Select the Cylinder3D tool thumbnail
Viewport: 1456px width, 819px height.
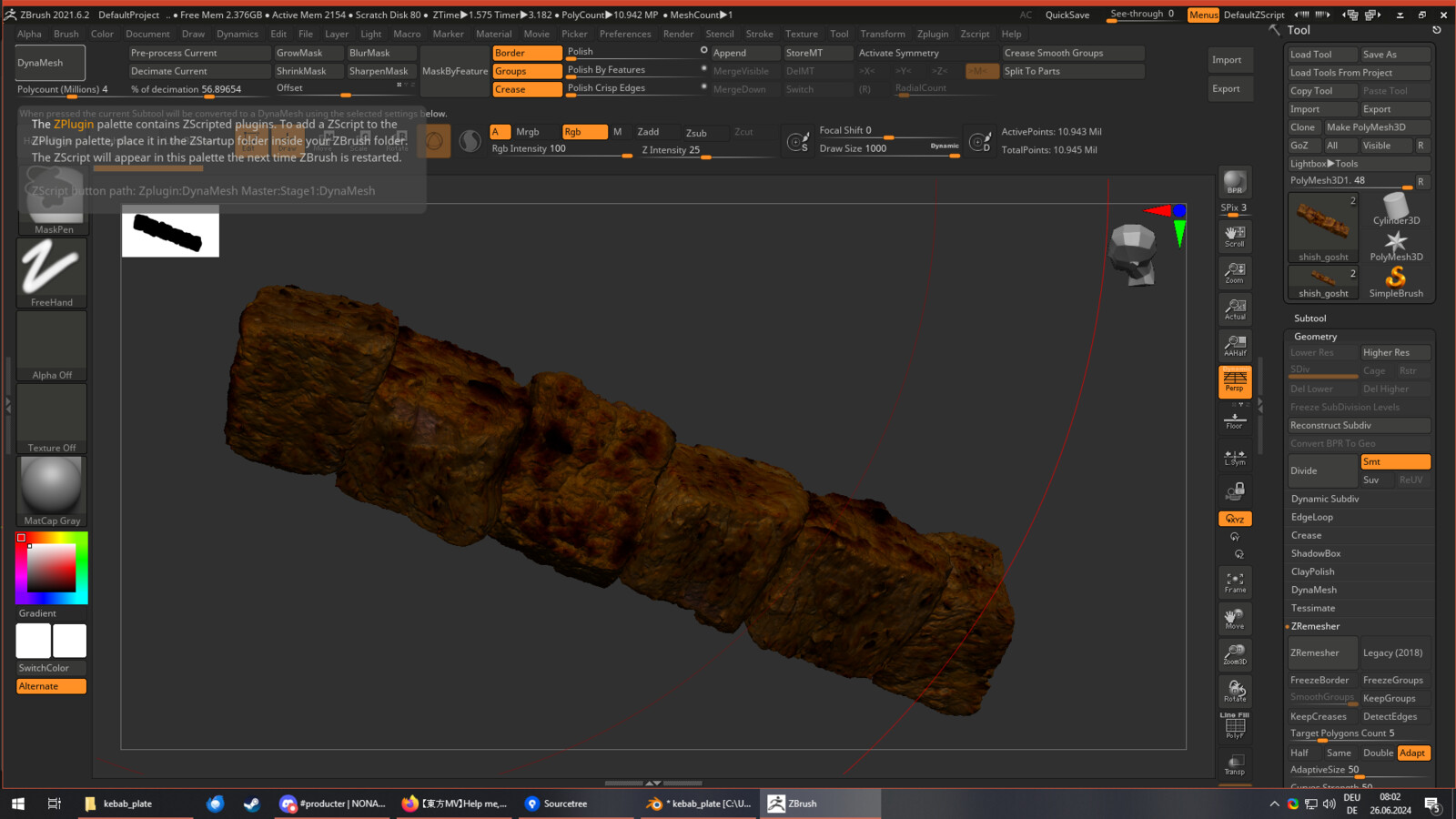coord(1396,209)
